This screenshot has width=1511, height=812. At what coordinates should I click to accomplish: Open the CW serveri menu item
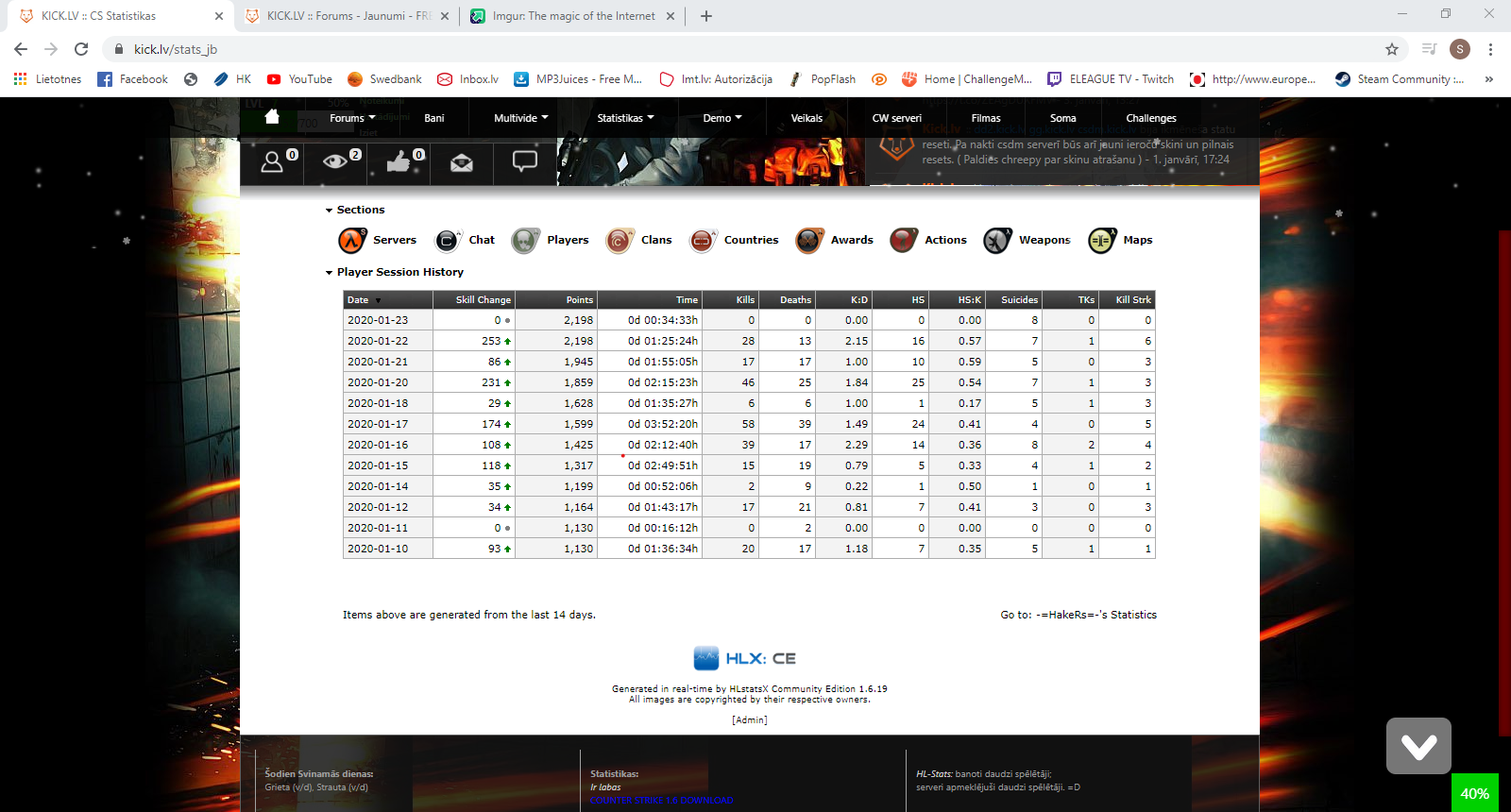(896, 118)
